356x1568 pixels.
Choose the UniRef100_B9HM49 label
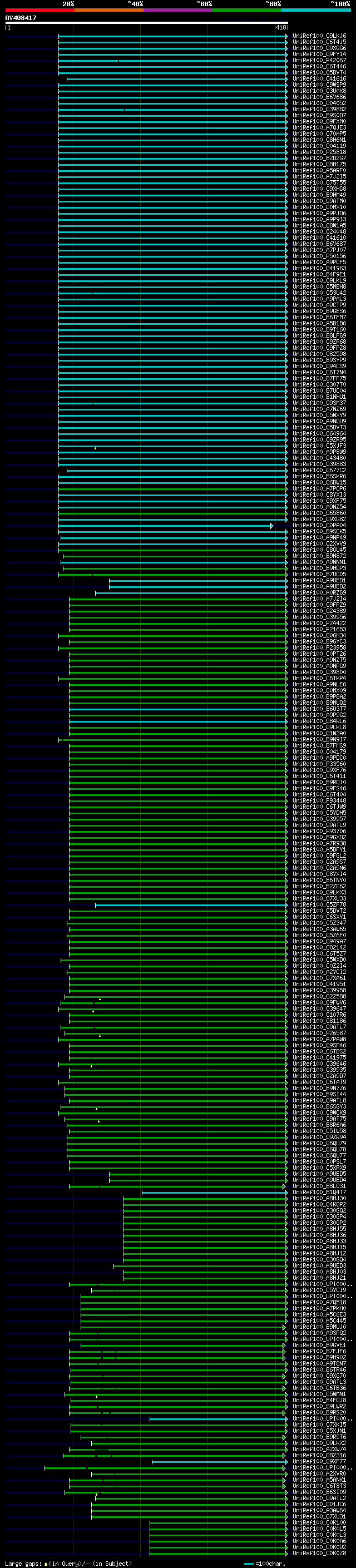click(x=319, y=195)
